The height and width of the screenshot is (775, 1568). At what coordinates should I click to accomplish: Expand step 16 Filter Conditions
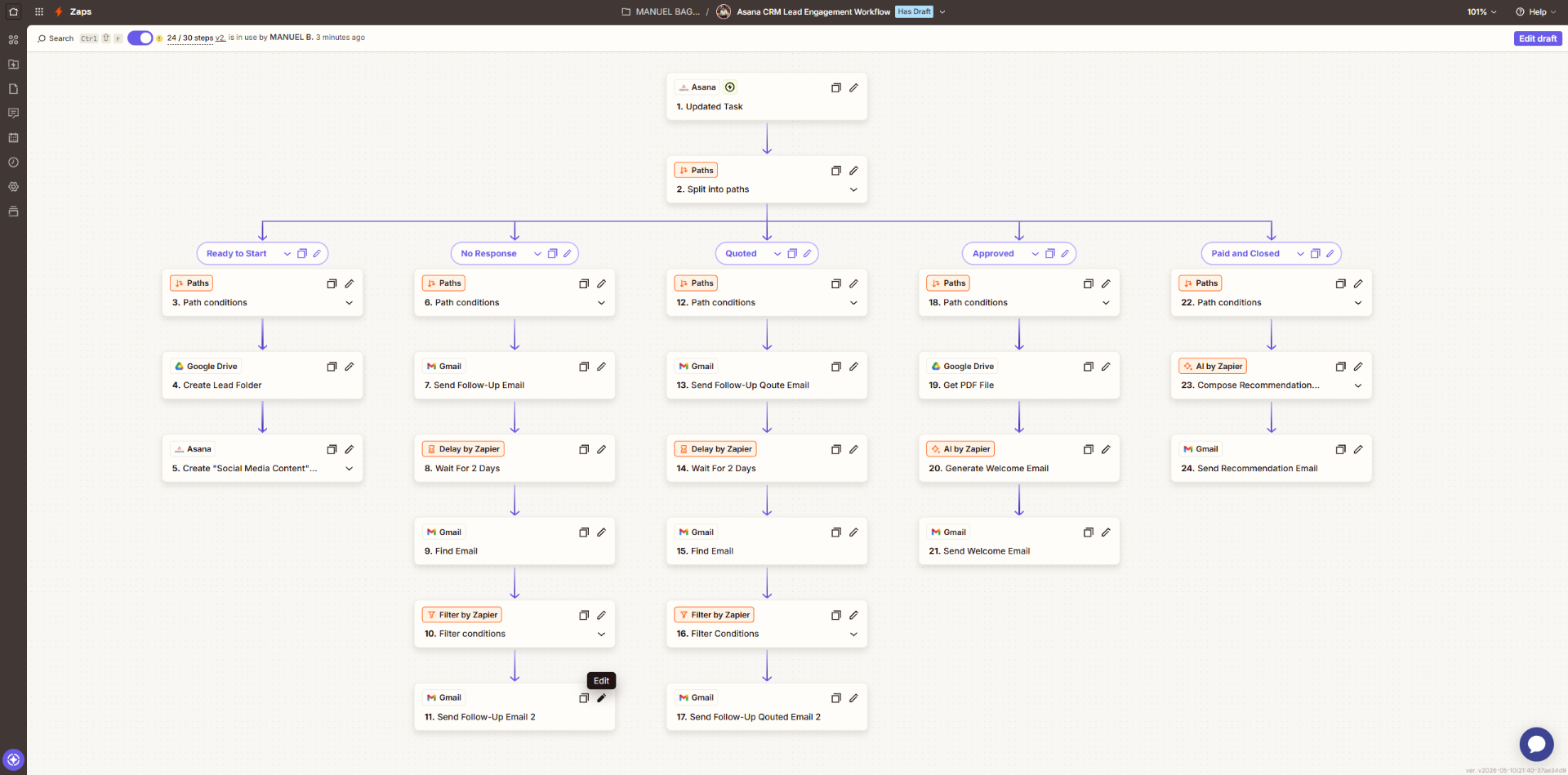[853, 635]
